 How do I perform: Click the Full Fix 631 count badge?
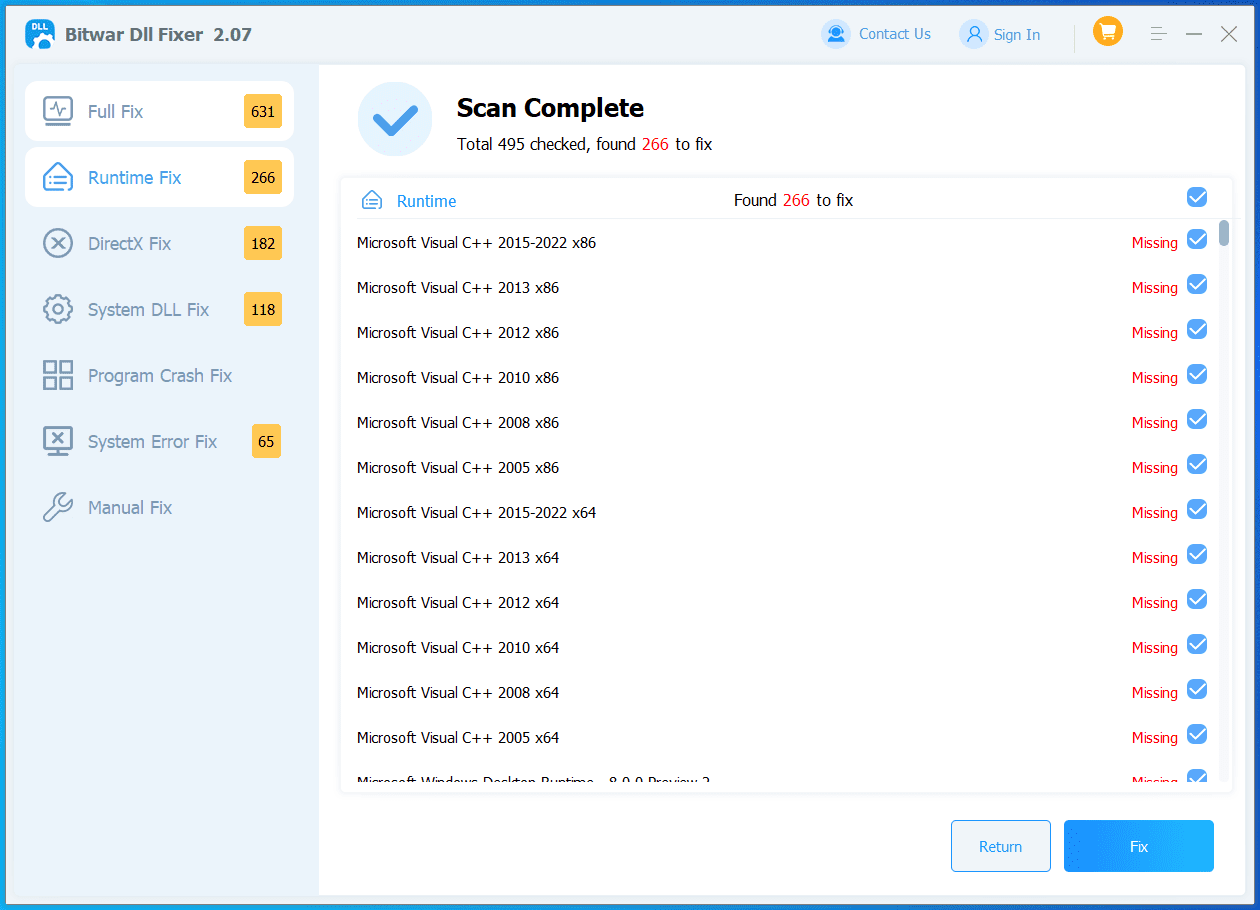[x=263, y=111]
